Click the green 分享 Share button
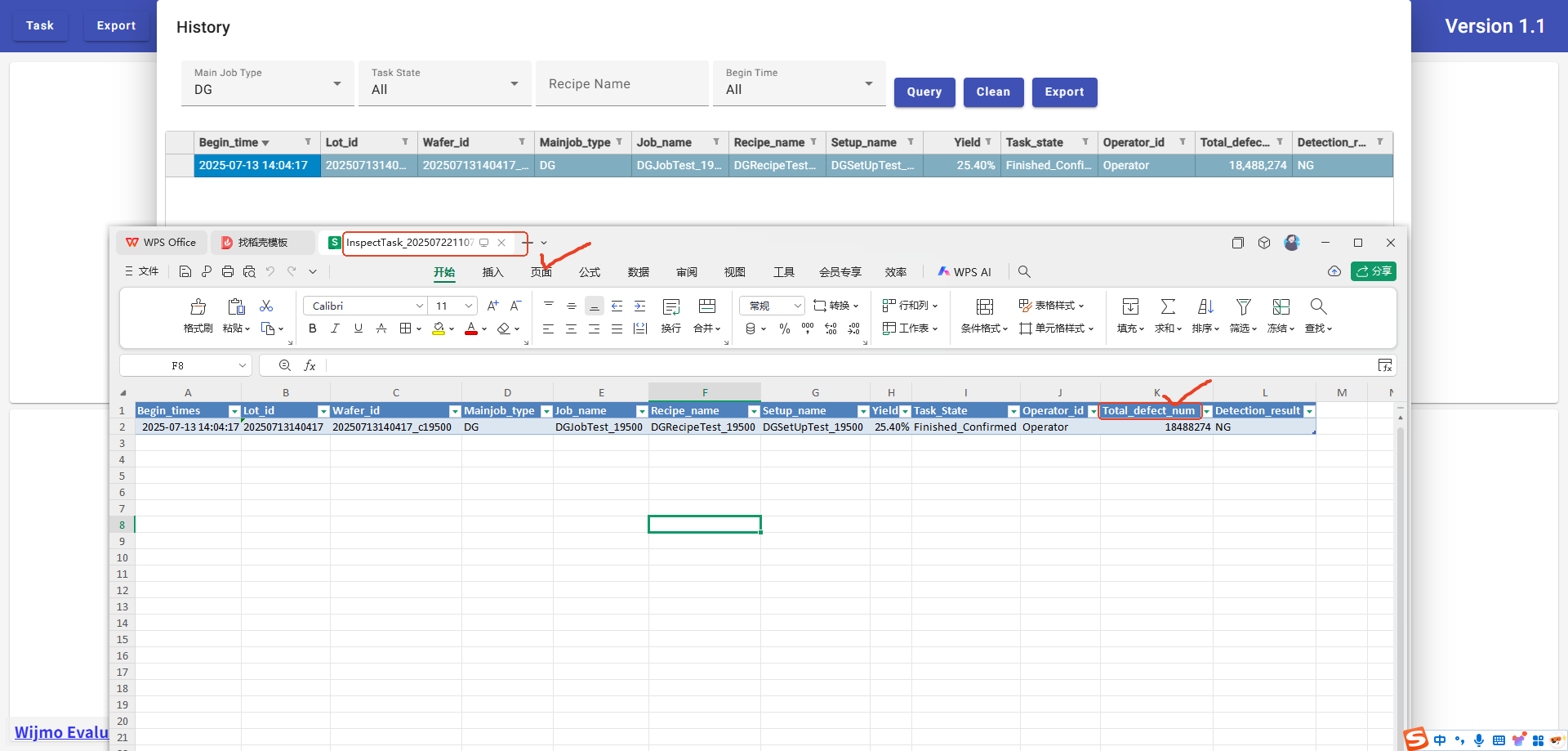This screenshot has height=751, width=1568. 1374,271
